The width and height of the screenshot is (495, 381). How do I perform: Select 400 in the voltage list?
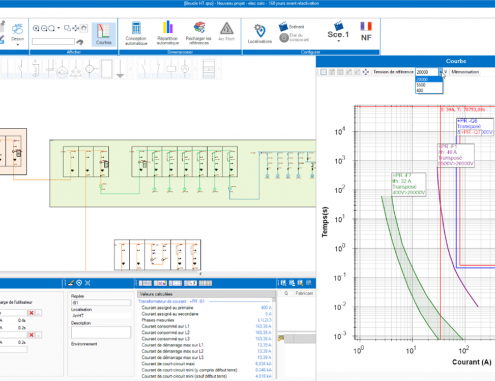pos(429,90)
